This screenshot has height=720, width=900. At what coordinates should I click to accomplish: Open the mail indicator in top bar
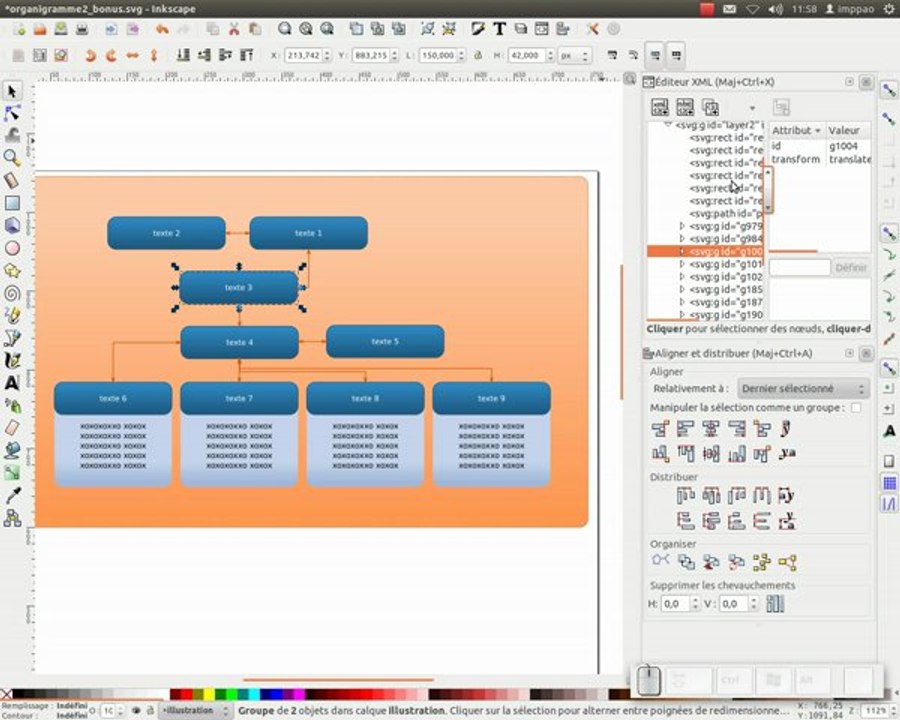point(730,9)
